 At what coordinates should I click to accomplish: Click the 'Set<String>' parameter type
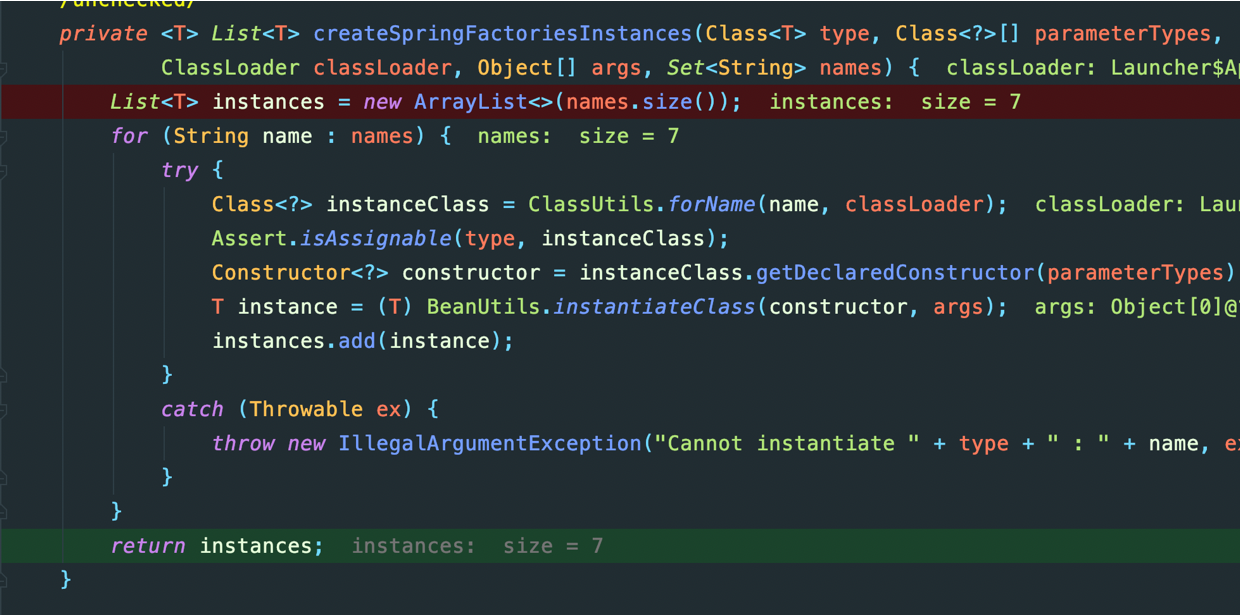coord(736,68)
